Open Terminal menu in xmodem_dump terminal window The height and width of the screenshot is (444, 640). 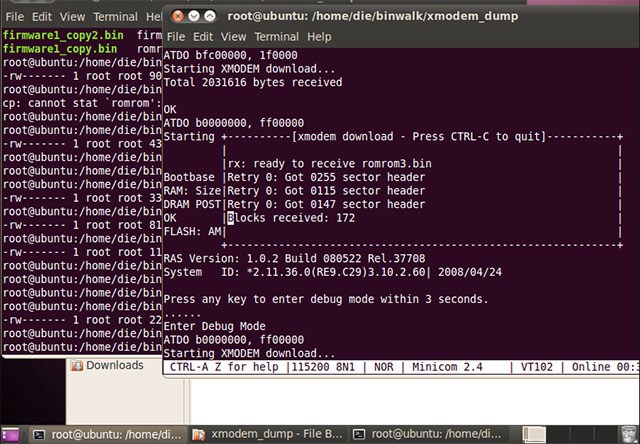pyautogui.click(x=277, y=37)
